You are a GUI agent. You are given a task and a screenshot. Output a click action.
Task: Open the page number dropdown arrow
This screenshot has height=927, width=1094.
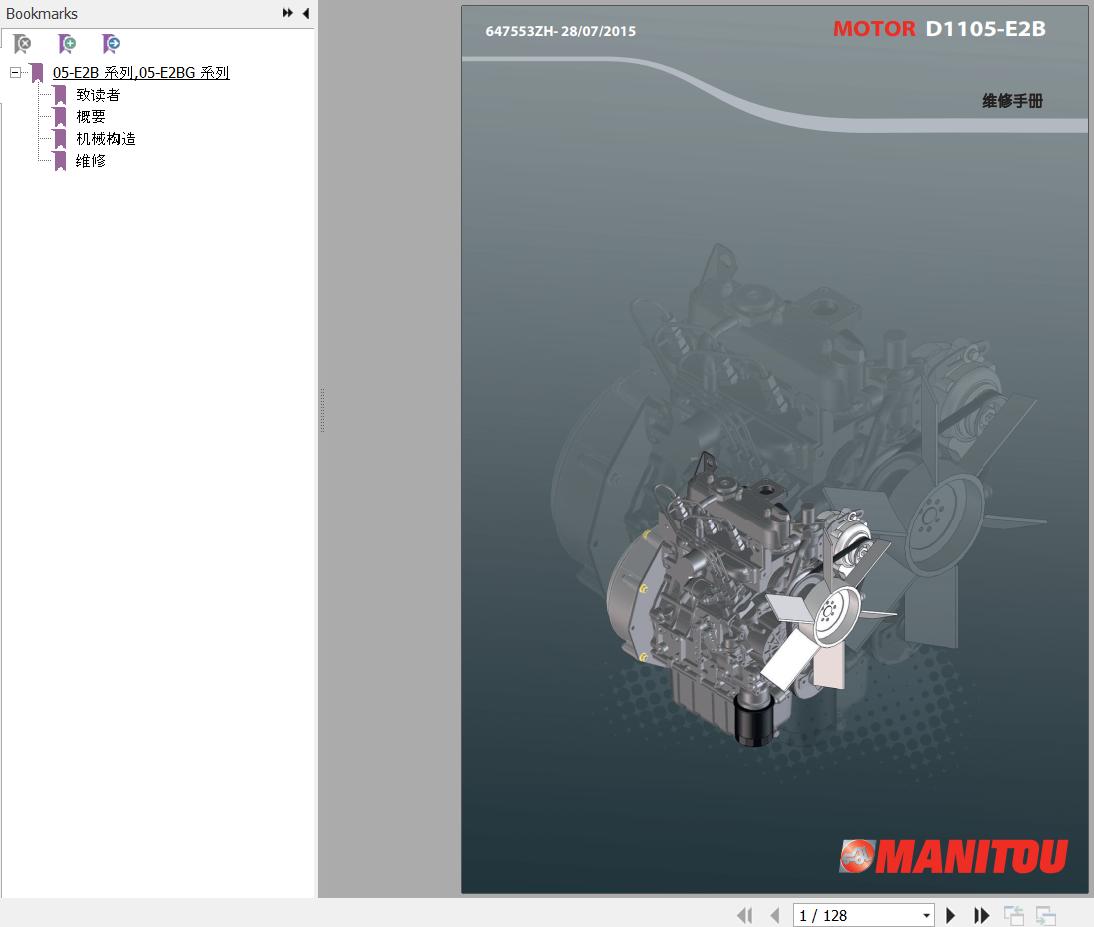tap(926, 915)
